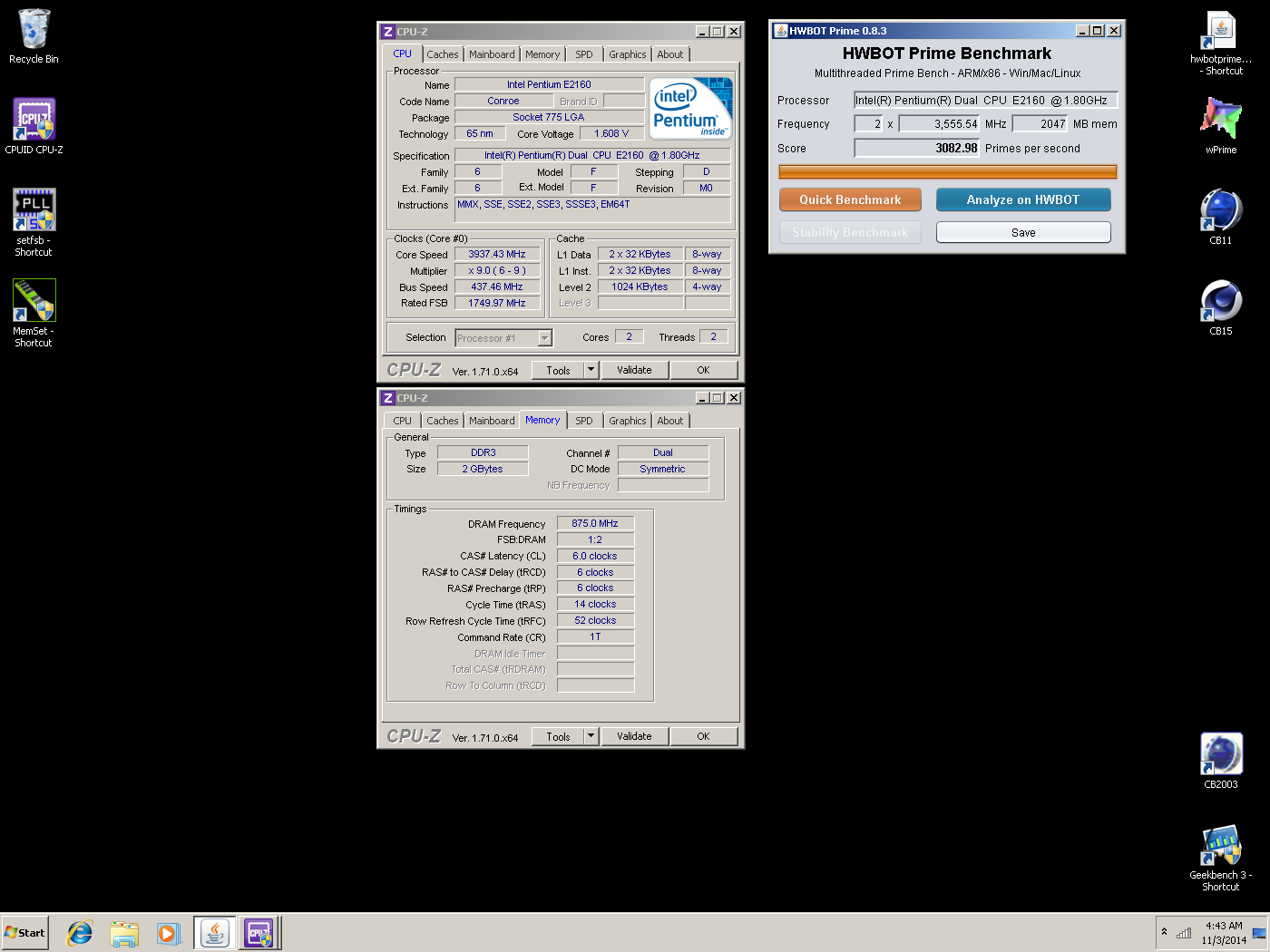This screenshot has height=952, width=1270.
Task: Open About tab in bottom CPU-Z window
Action: point(670,421)
